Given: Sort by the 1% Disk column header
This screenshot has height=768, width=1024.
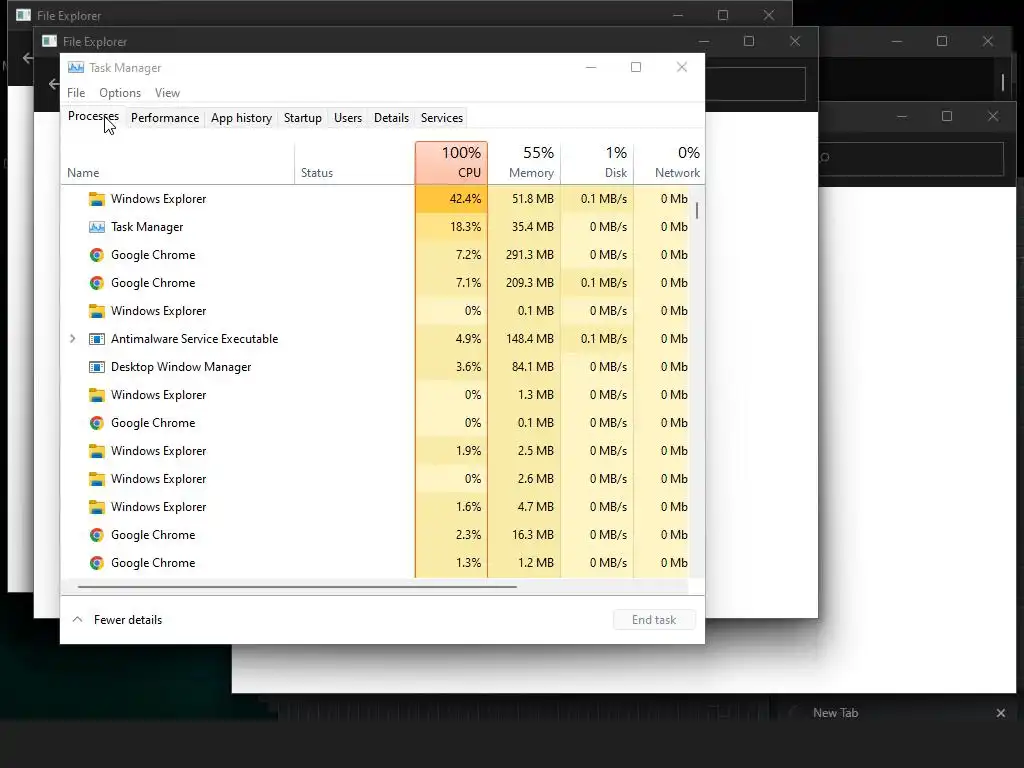Looking at the screenshot, I should 598,163.
